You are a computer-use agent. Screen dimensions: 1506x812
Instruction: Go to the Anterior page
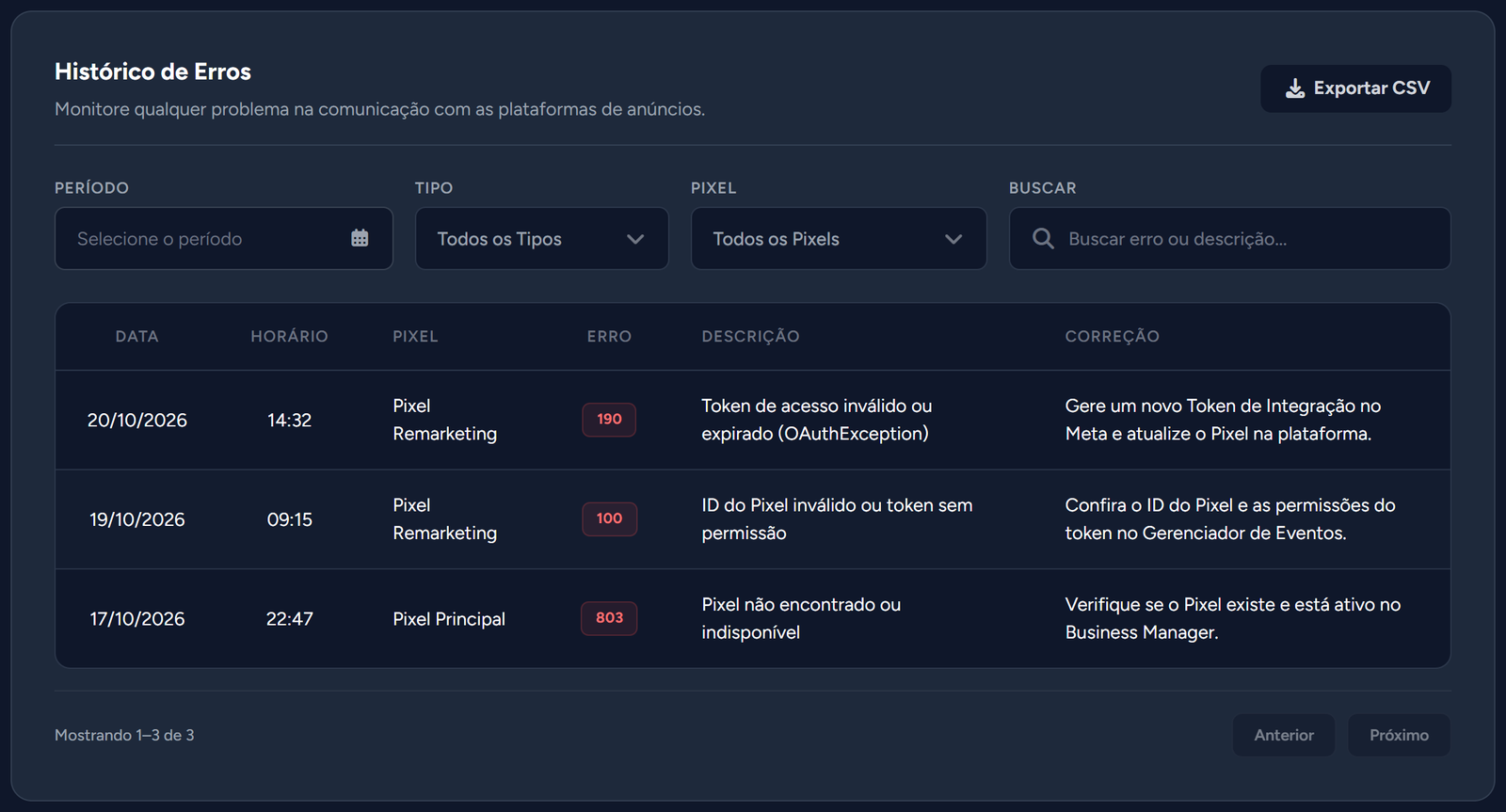click(x=1284, y=735)
